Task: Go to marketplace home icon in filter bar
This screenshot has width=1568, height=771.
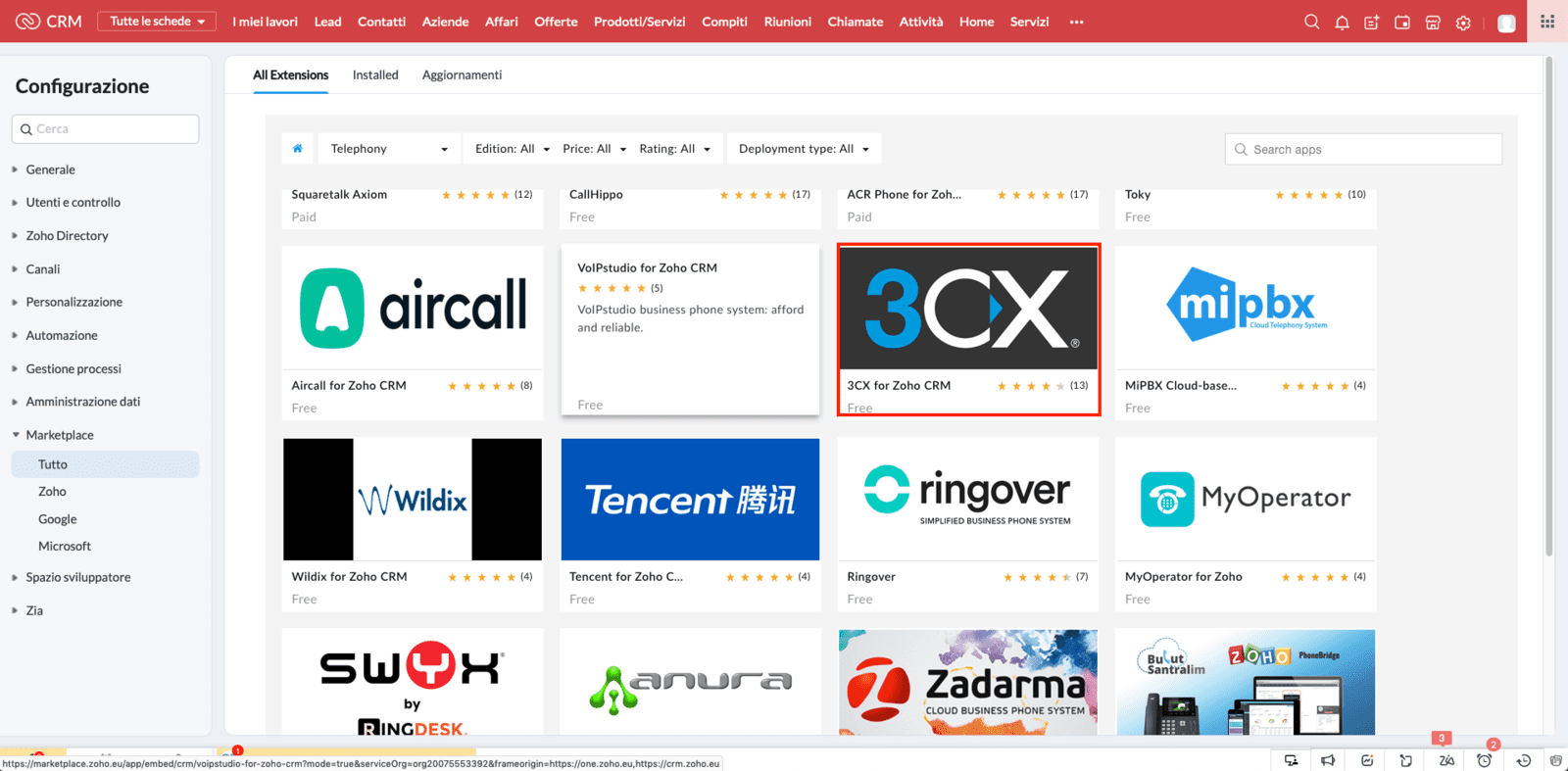Action: click(x=298, y=149)
